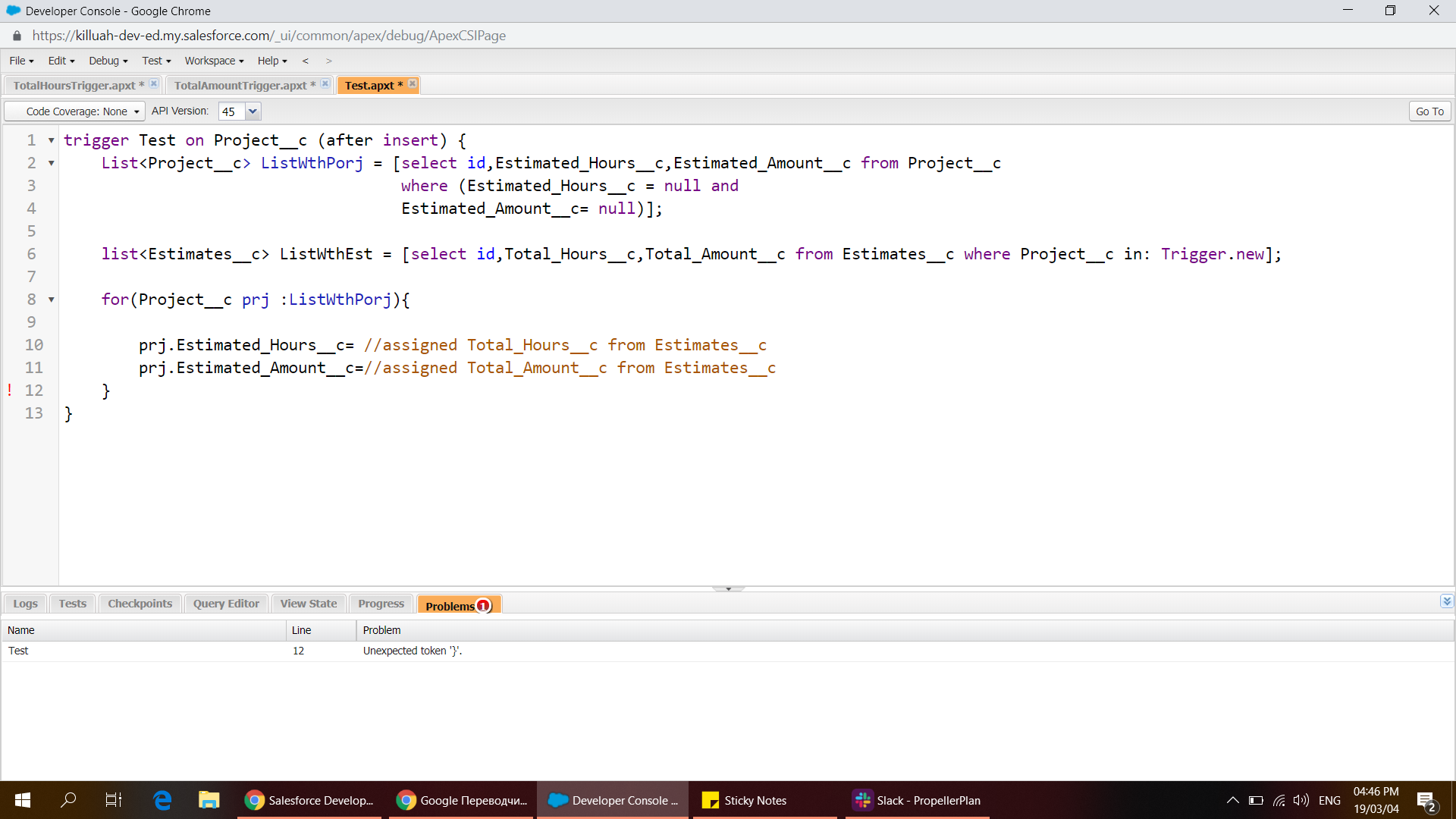
Task: Open Microsoft Edge from the taskbar
Action: pyautogui.click(x=162, y=800)
